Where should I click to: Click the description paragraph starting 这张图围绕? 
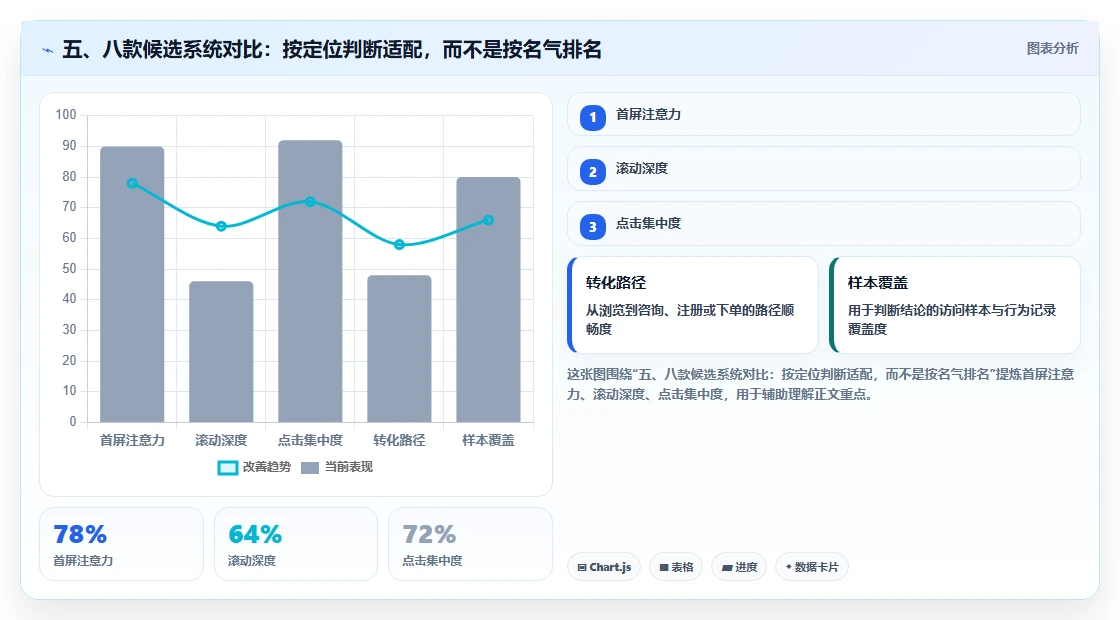click(x=821, y=384)
